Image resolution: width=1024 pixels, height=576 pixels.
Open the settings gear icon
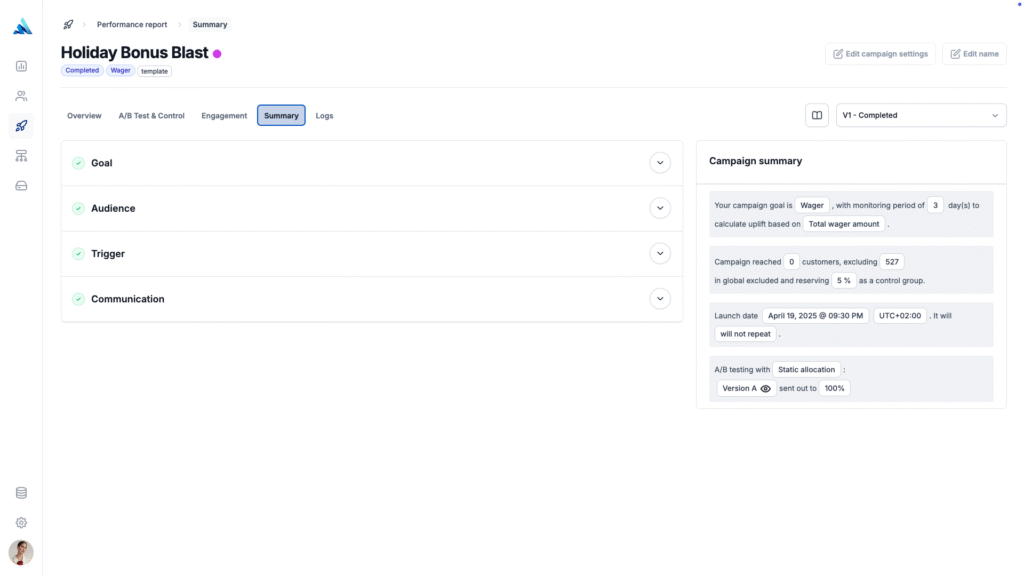tap(21, 523)
